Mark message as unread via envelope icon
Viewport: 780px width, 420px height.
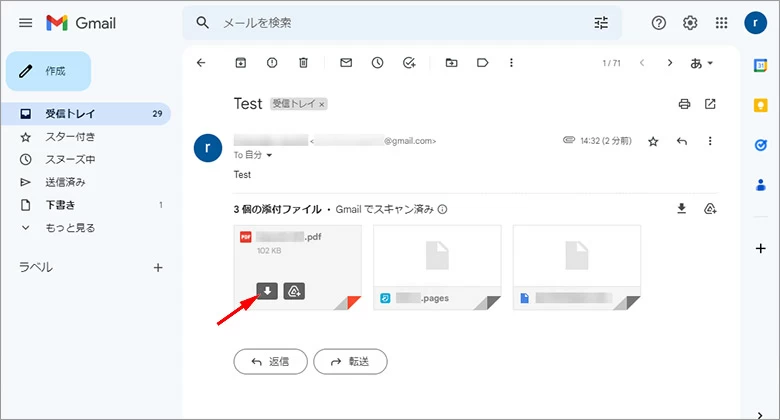click(346, 63)
